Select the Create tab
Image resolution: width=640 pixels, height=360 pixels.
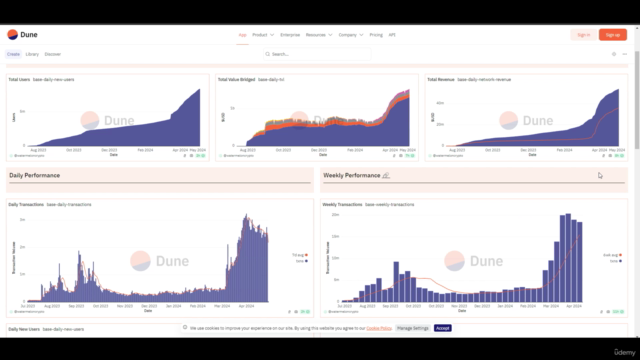tap(13, 54)
